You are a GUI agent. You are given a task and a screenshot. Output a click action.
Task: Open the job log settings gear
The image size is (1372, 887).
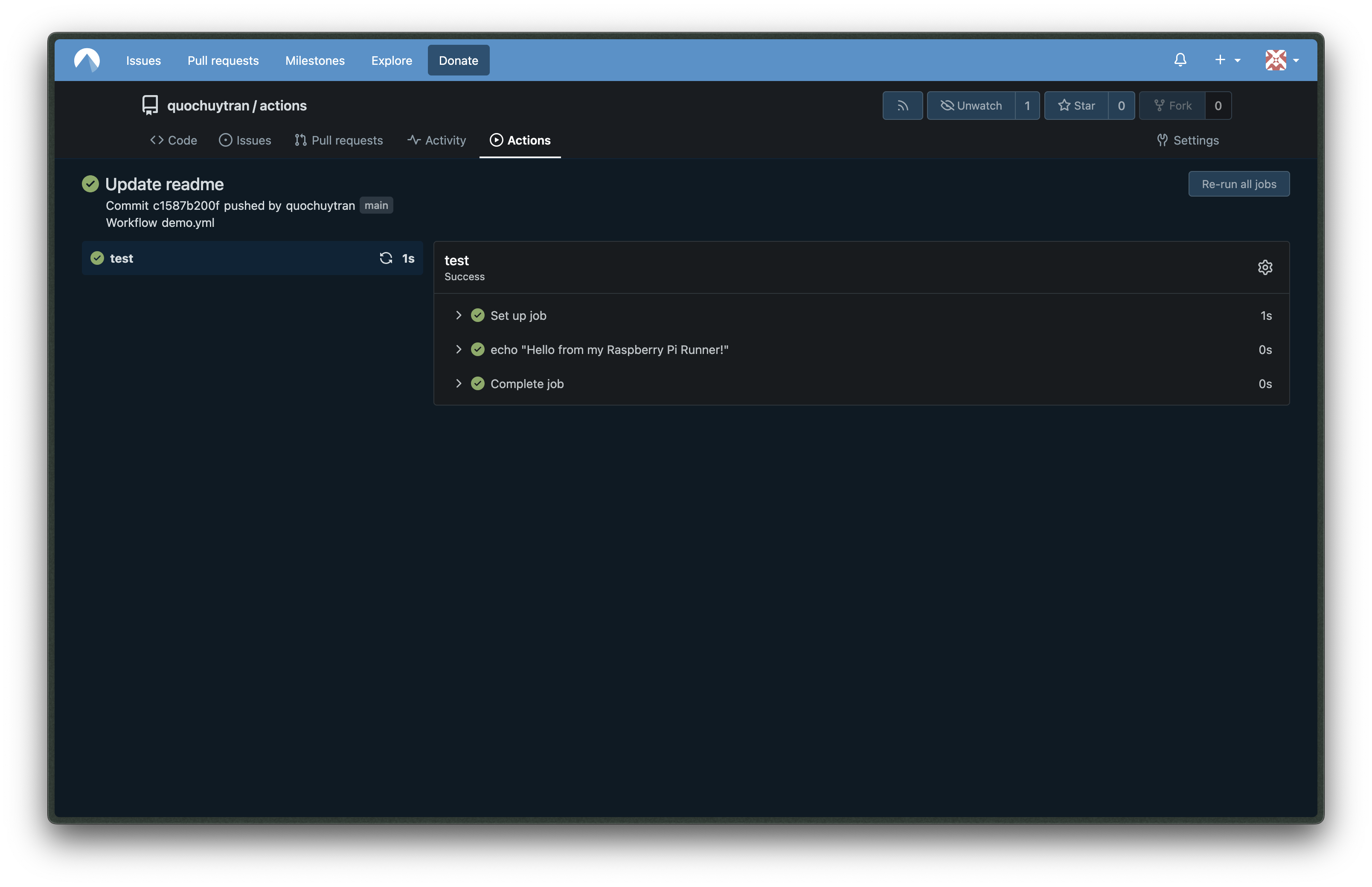pyautogui.click(x=1265, y=267)
